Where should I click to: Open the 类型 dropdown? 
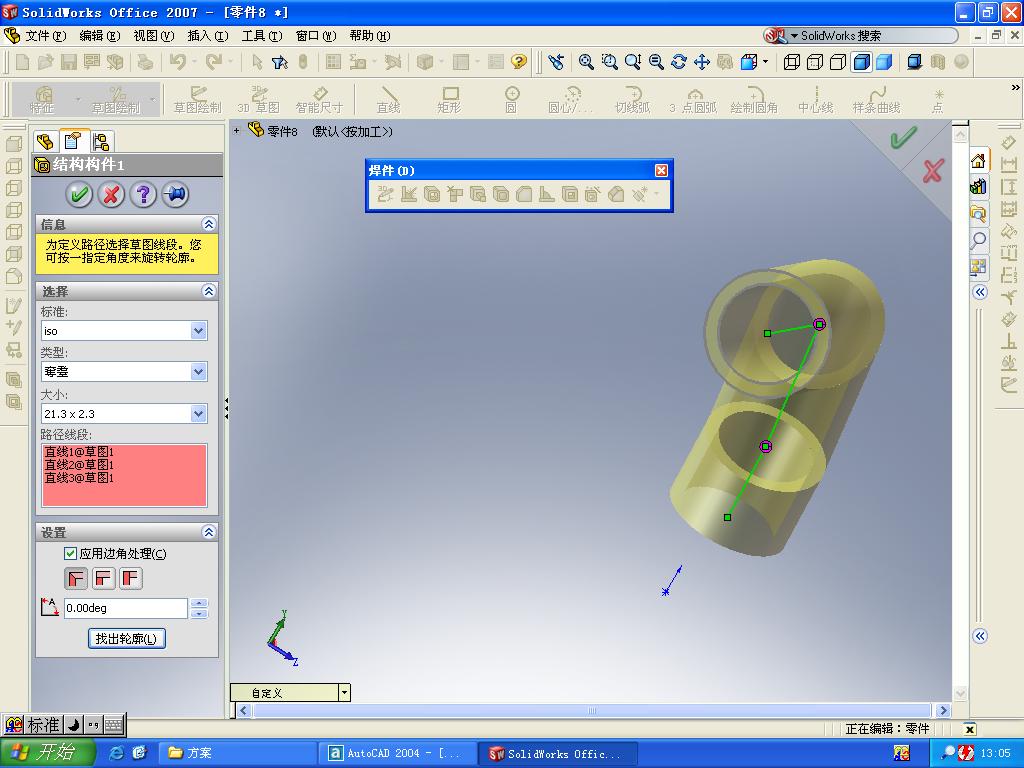(x=199, y=372)
